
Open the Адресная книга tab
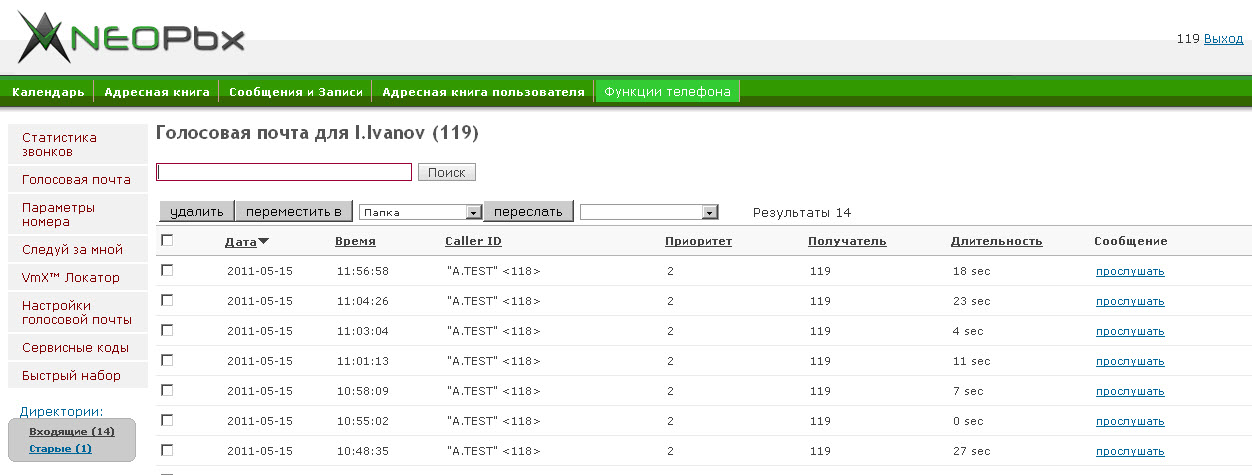[157, 92]
